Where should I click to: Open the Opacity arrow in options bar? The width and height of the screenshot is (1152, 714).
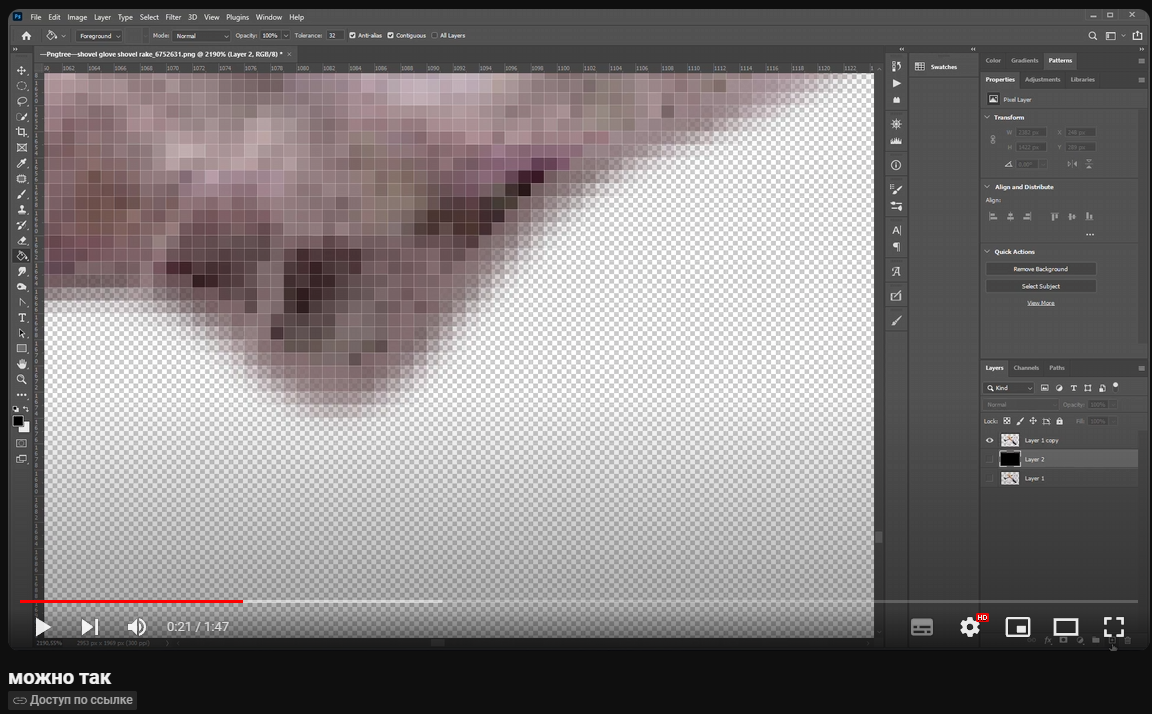[x=286, y=35]
